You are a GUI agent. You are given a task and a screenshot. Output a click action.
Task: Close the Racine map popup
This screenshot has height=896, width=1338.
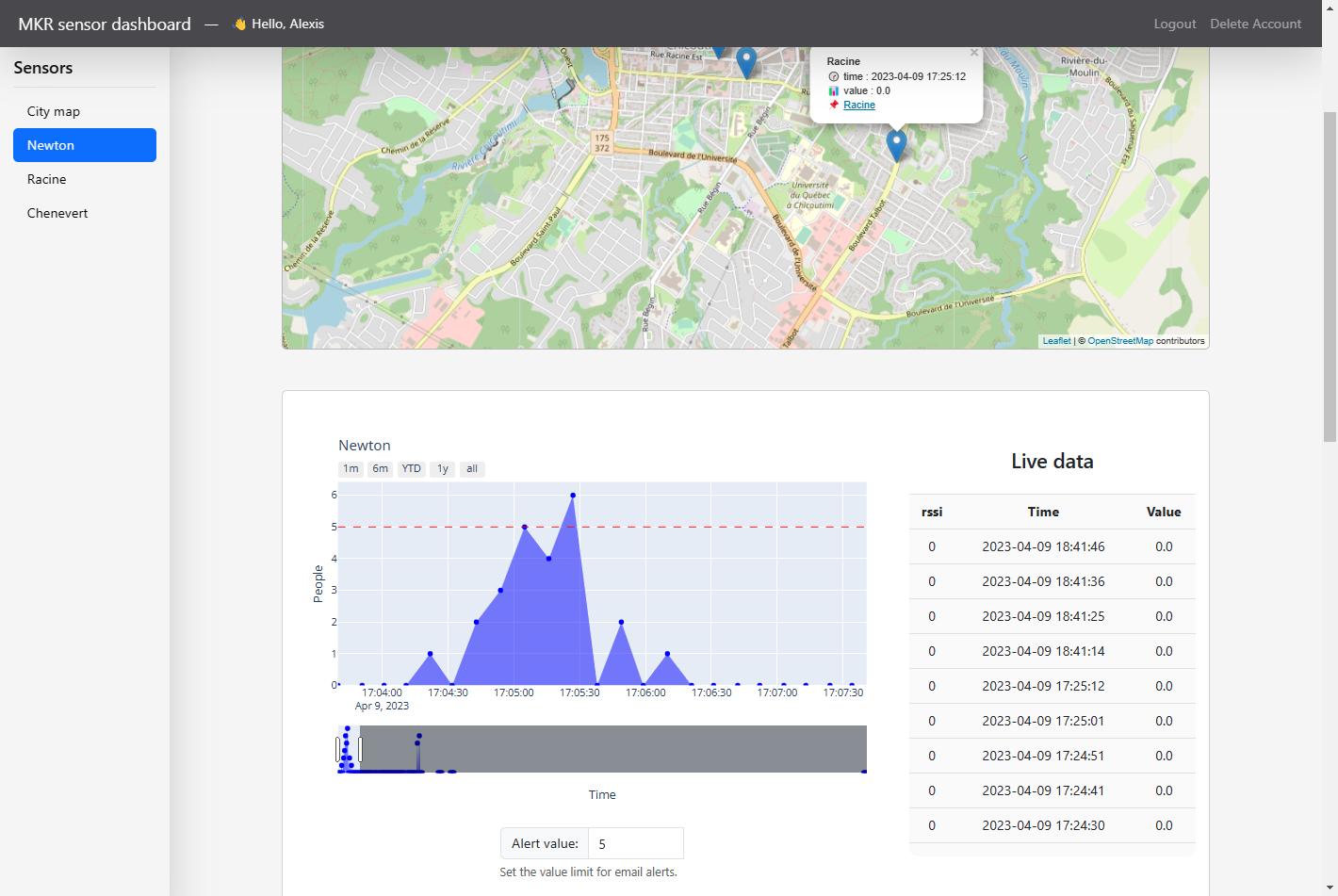point(974,53)
